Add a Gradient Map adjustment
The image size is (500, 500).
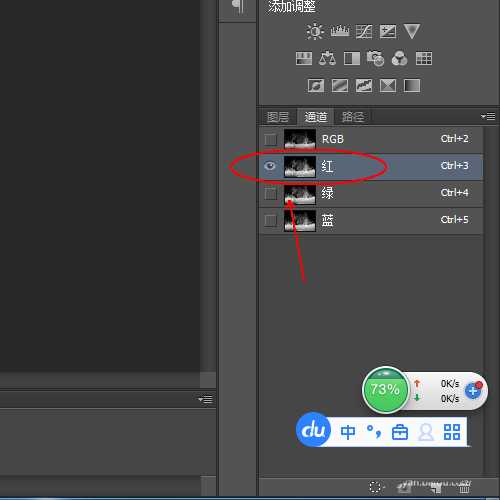412,86
